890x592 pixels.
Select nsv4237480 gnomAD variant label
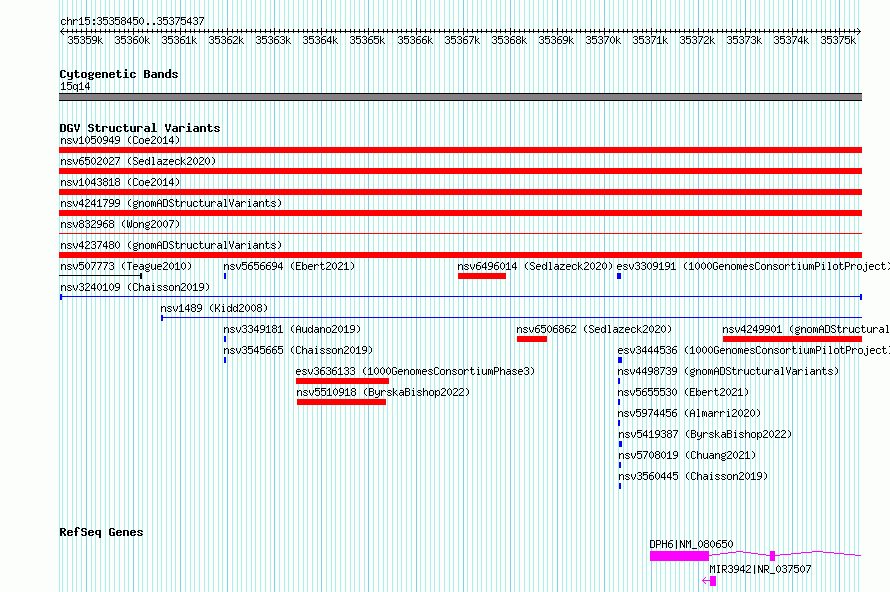click(171, 245)
